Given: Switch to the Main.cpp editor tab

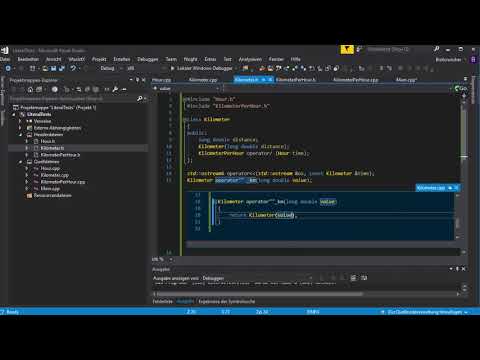Looking at the screenshot, I should tap(406, 80).
